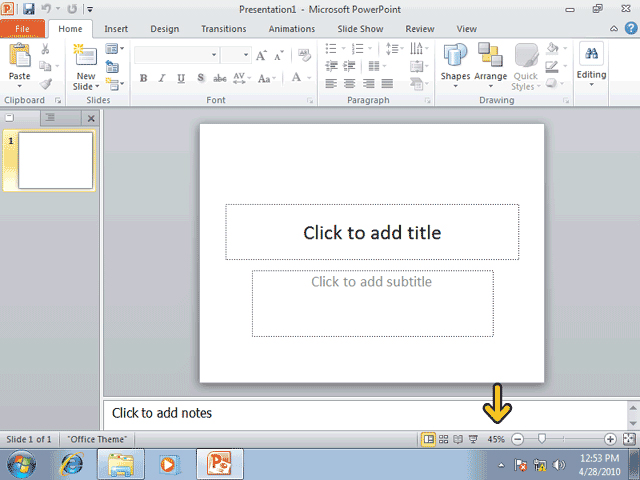This screenshot has width=640, height=480.
Task: Toggle Text Shadow formatting
Action: click(x=200, y=78)
